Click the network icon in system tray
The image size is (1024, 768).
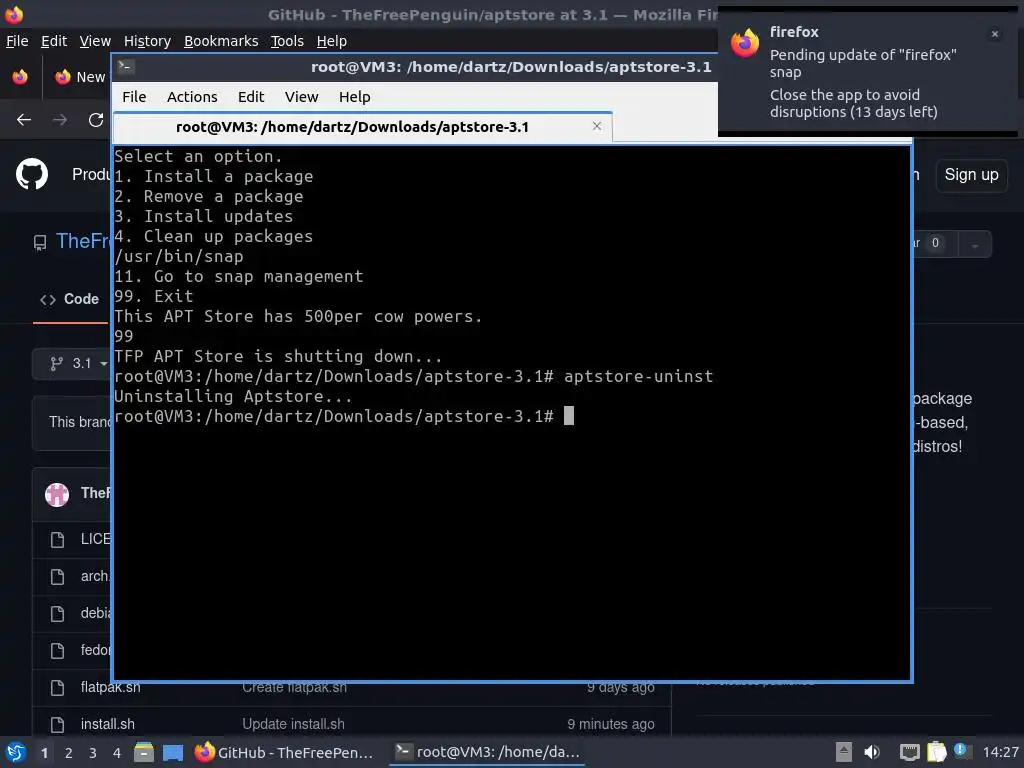click(909, 752)
